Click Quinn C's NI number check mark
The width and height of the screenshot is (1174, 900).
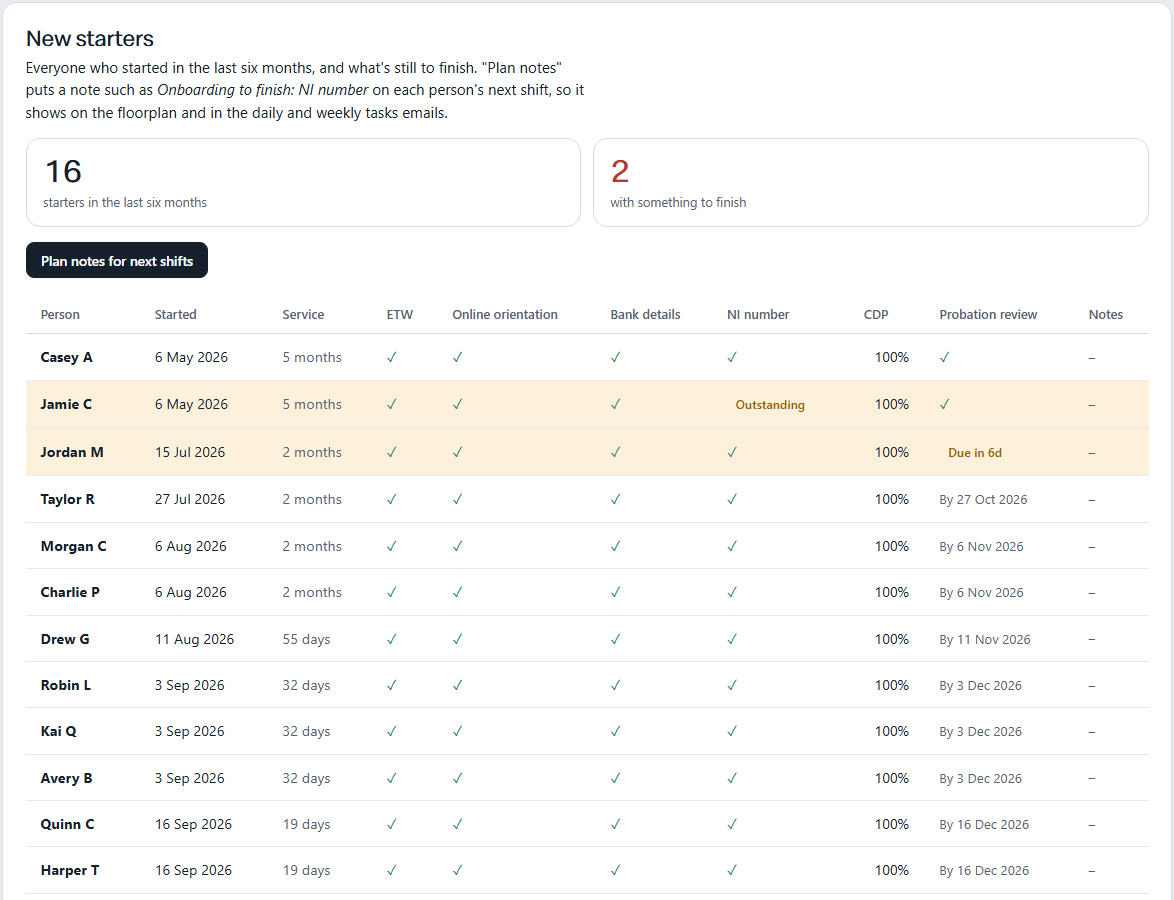point(732,824)
